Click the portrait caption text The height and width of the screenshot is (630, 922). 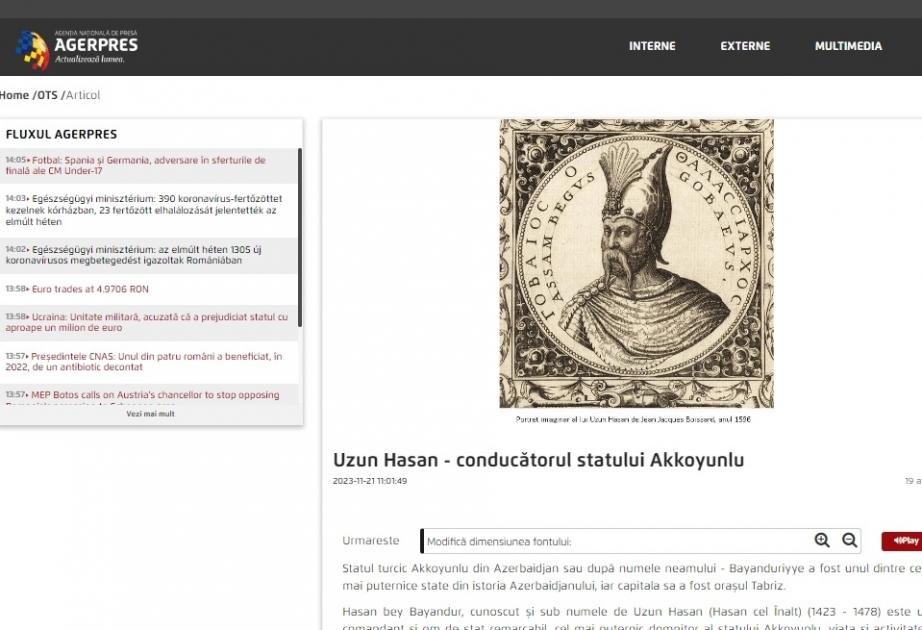pyautogui.click(x=633, y=419)
